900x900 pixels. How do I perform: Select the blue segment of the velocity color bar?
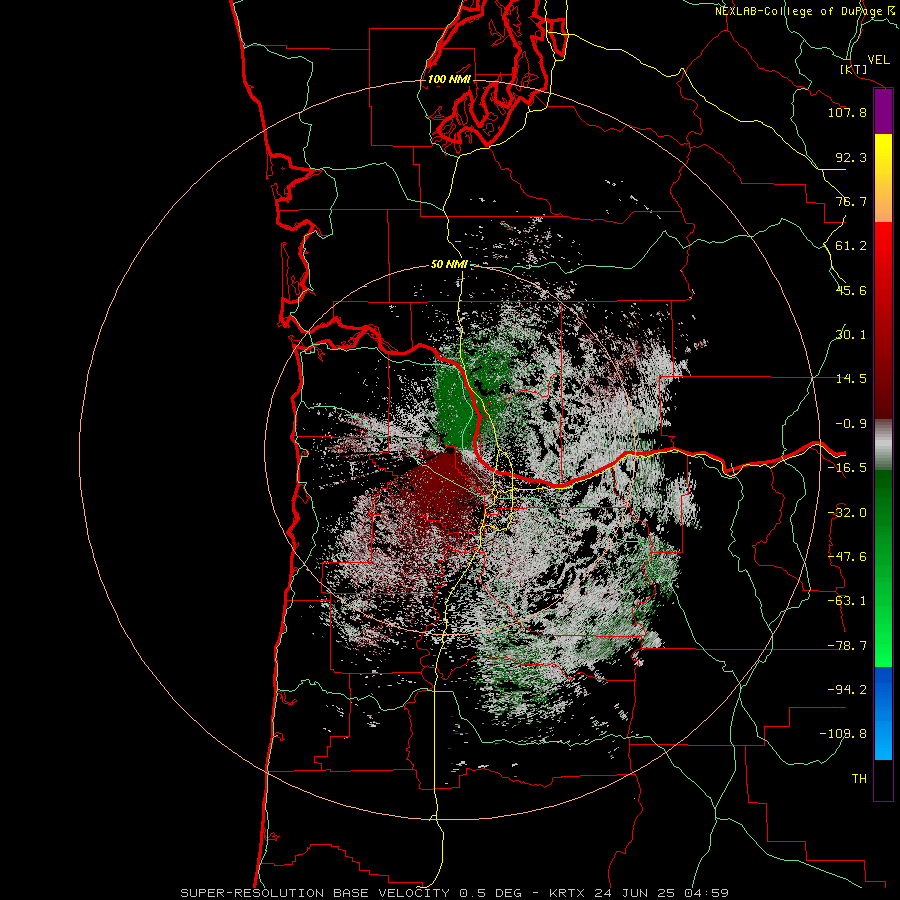[883, 713]
